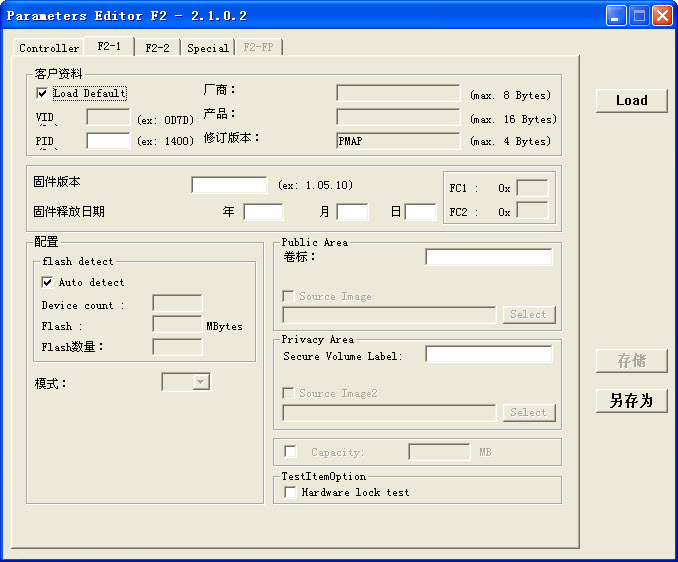Screen dimensions: 678x562
Task: Tick the Capacity checkbox
Action: (x=291, y=452)
